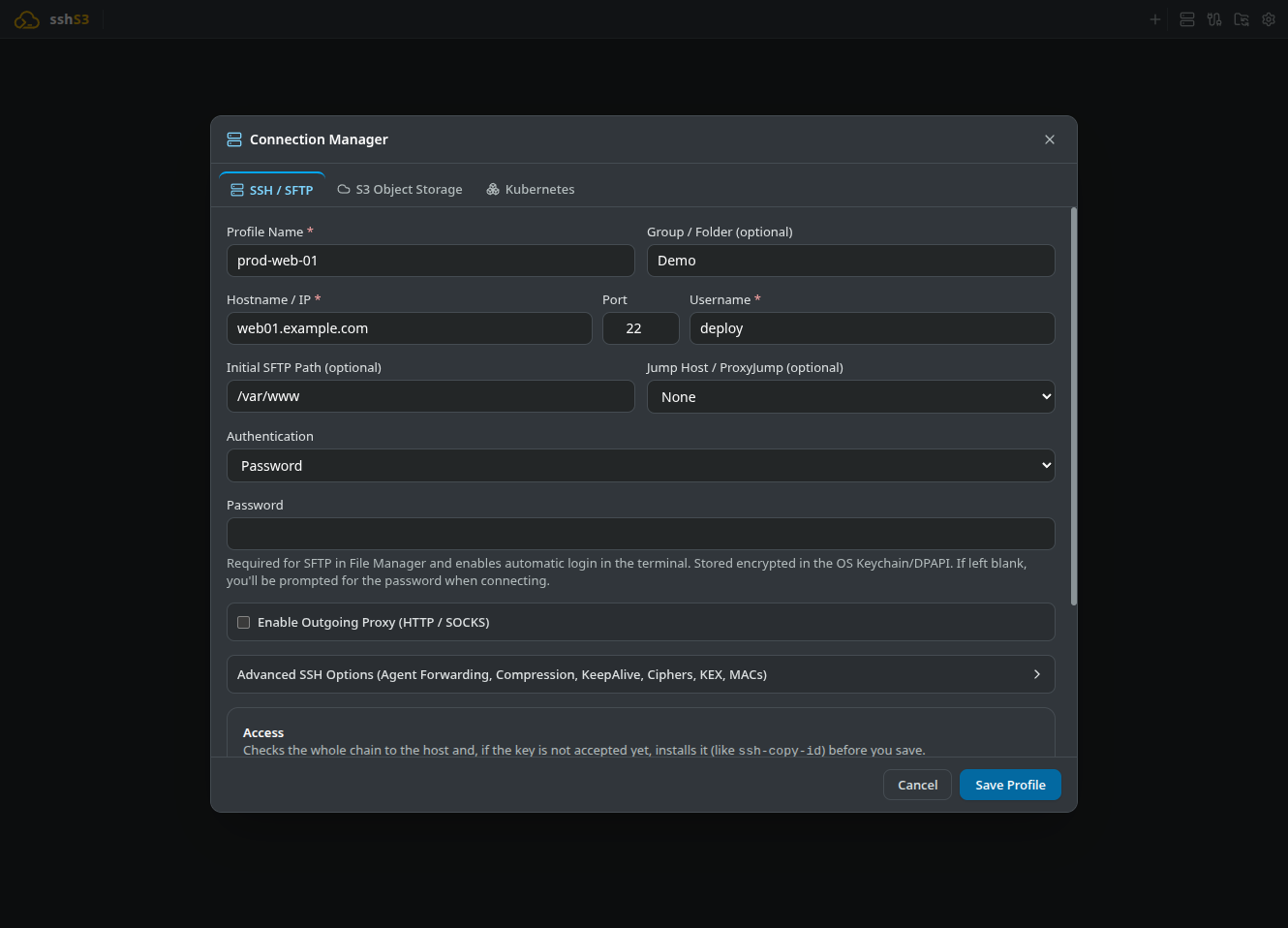1288x928 pixels.
Task: Click the Save Profile button
Action: [1010, 785]
